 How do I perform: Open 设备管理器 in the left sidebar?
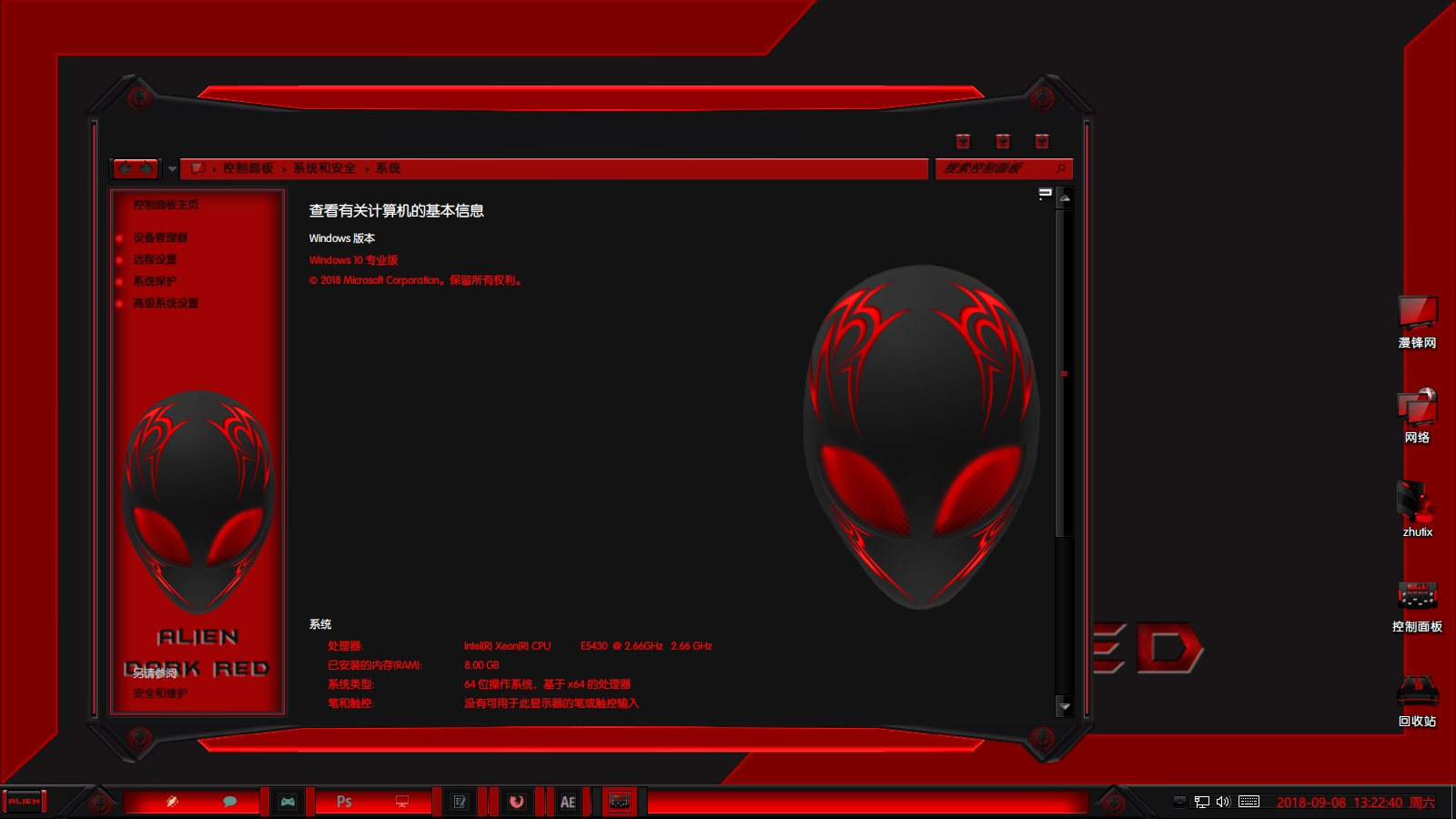coord(160,238)
